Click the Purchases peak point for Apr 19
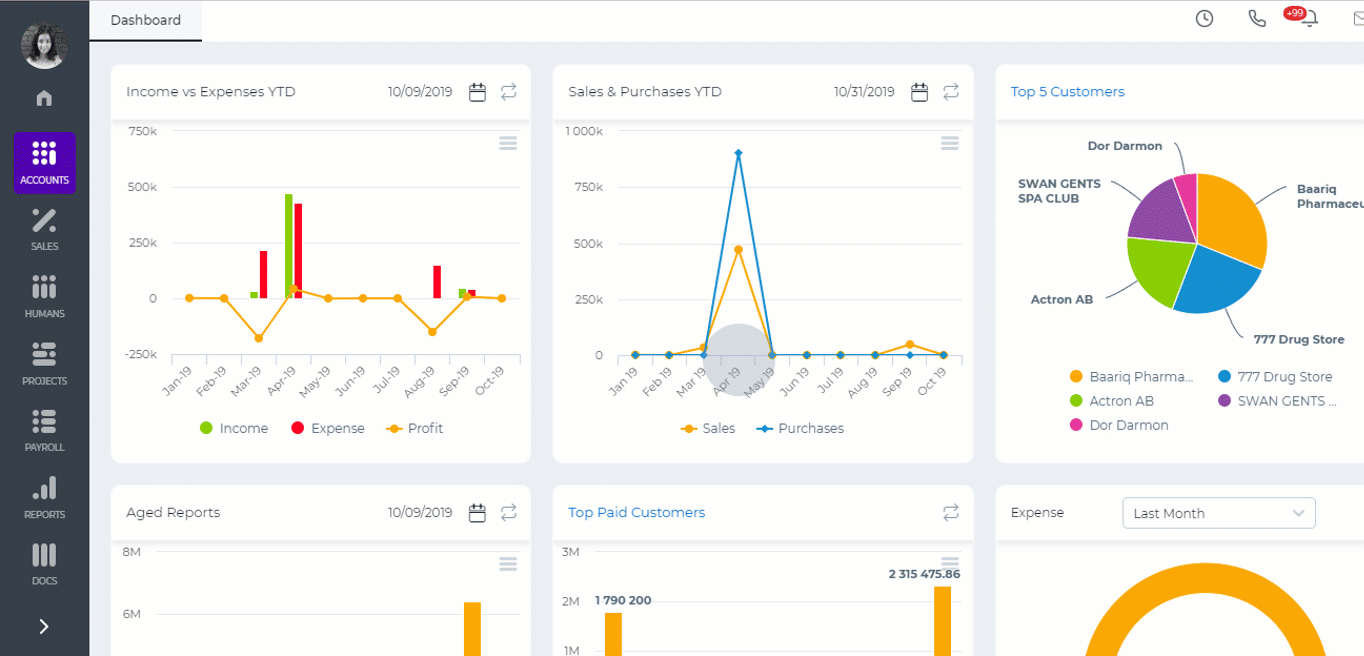The width and height of the screenshot is (1364, 656). coord(738,153)
